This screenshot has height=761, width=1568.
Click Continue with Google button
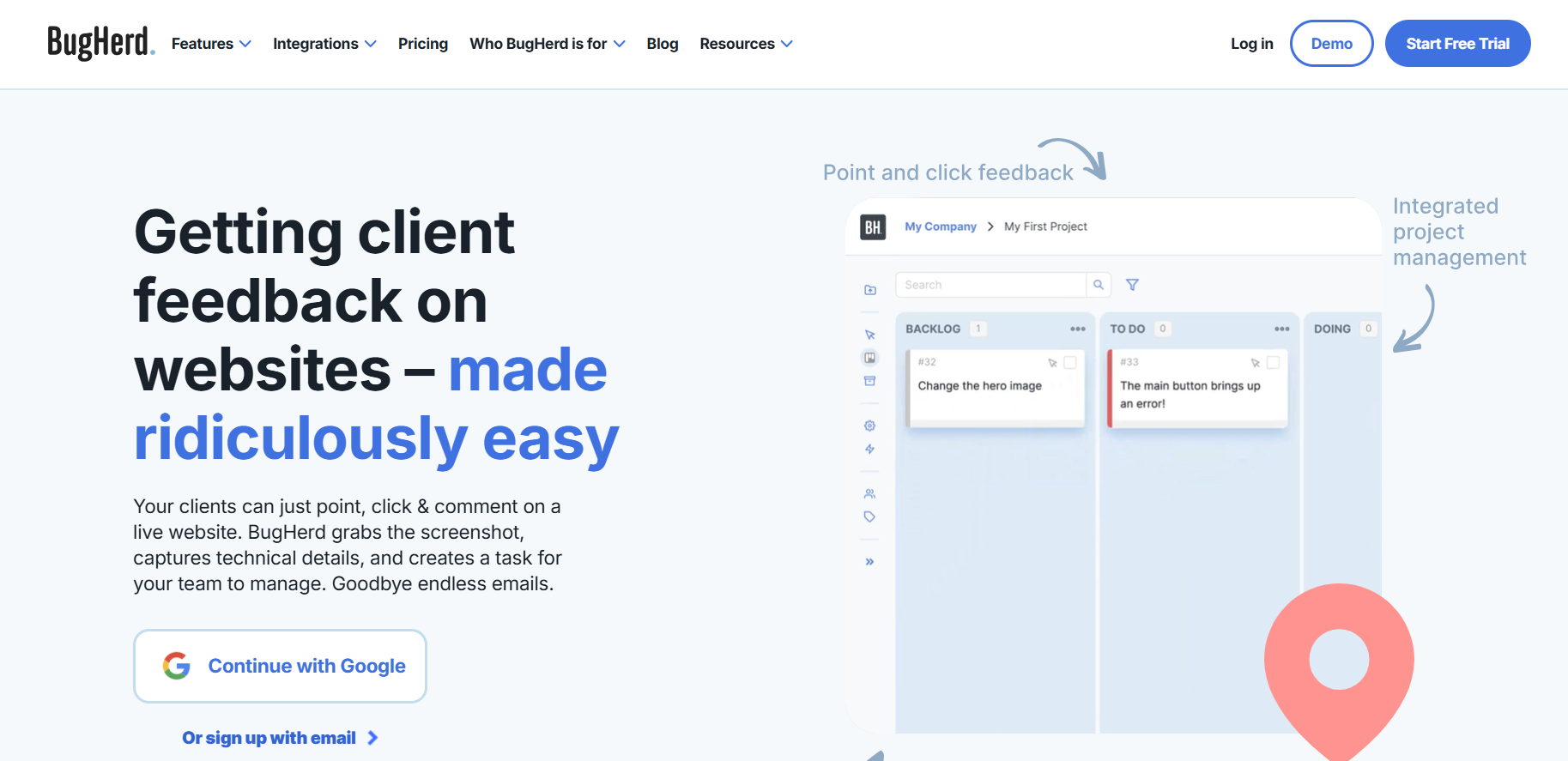point(280,666)
